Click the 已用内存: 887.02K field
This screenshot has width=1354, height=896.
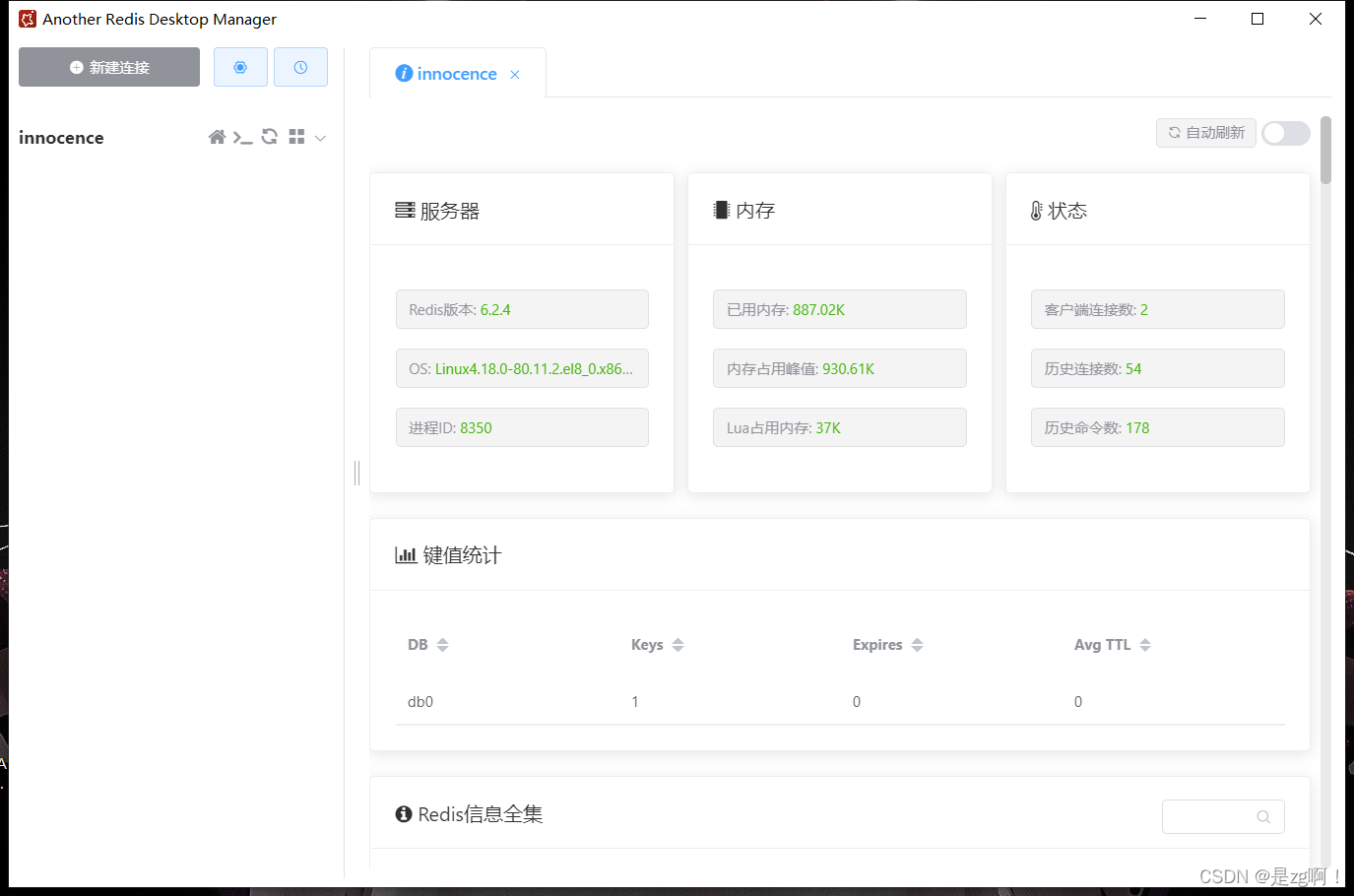[x=840, y=309]
